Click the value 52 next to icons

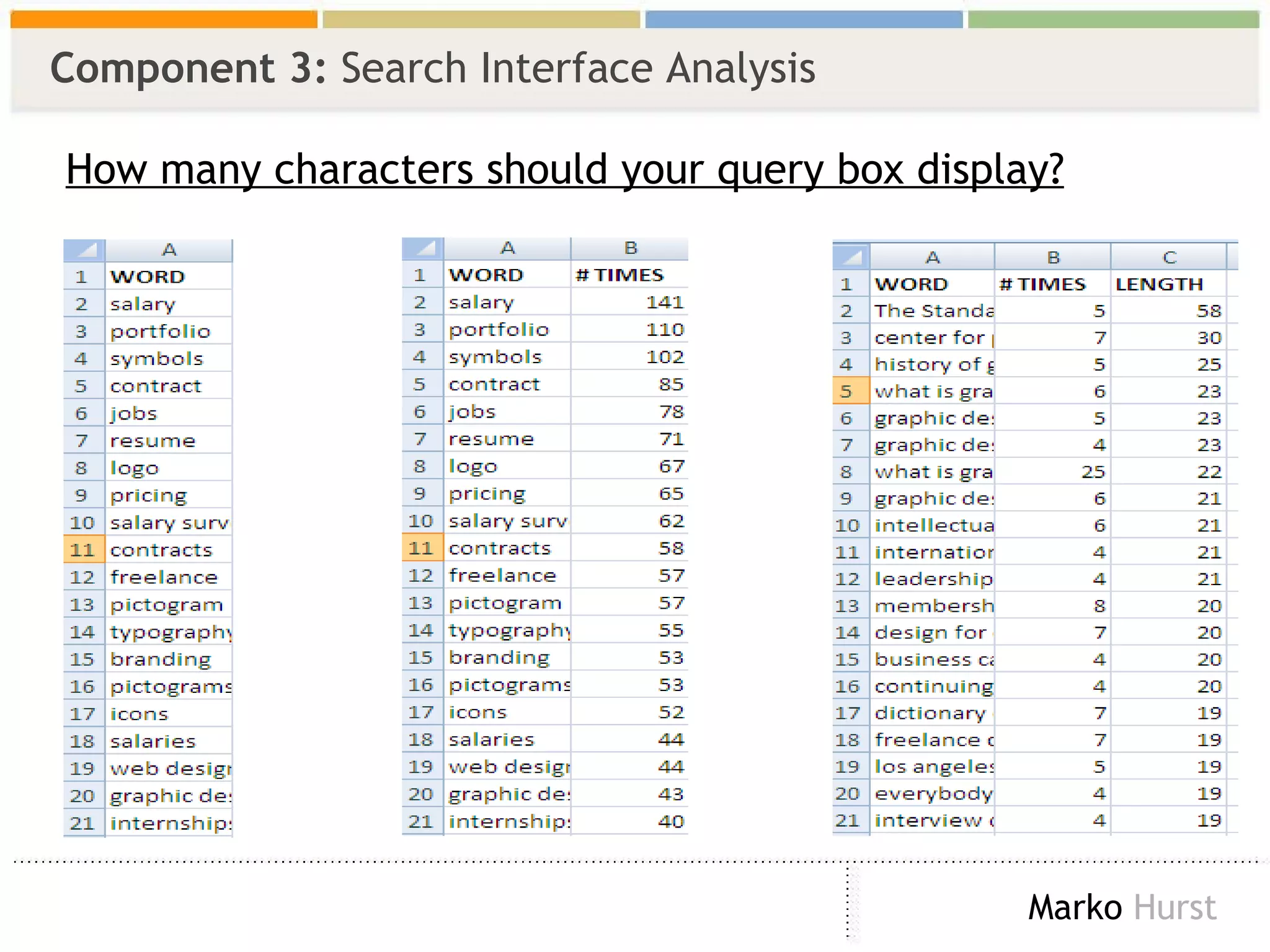click(x=629, y=712)
